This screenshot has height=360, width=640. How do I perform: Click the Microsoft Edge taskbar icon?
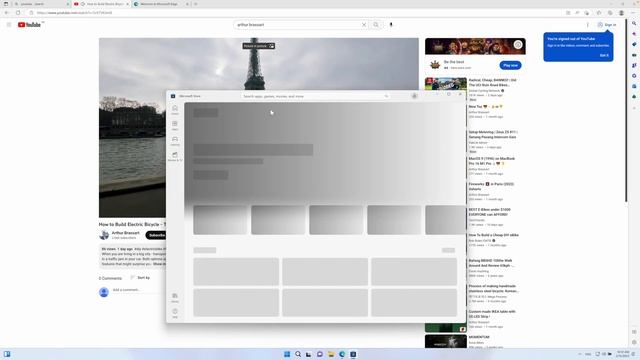click(x=342, y=354)
